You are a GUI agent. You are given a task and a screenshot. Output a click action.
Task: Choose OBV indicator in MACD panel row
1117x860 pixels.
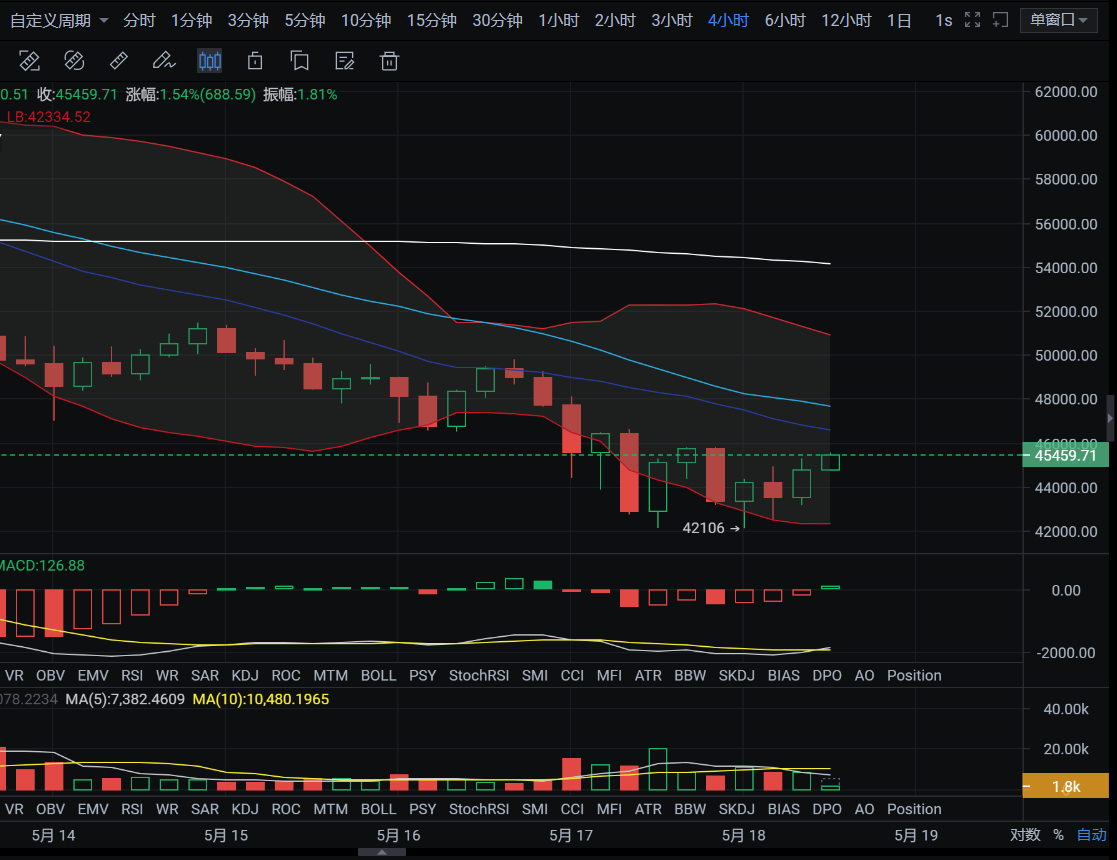click(x=51, y=675)
